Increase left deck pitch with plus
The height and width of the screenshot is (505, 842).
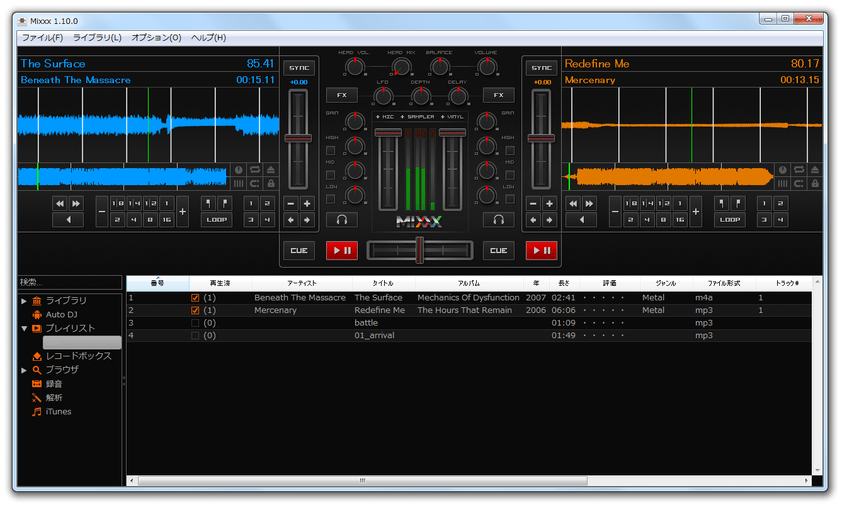point(307,204)
